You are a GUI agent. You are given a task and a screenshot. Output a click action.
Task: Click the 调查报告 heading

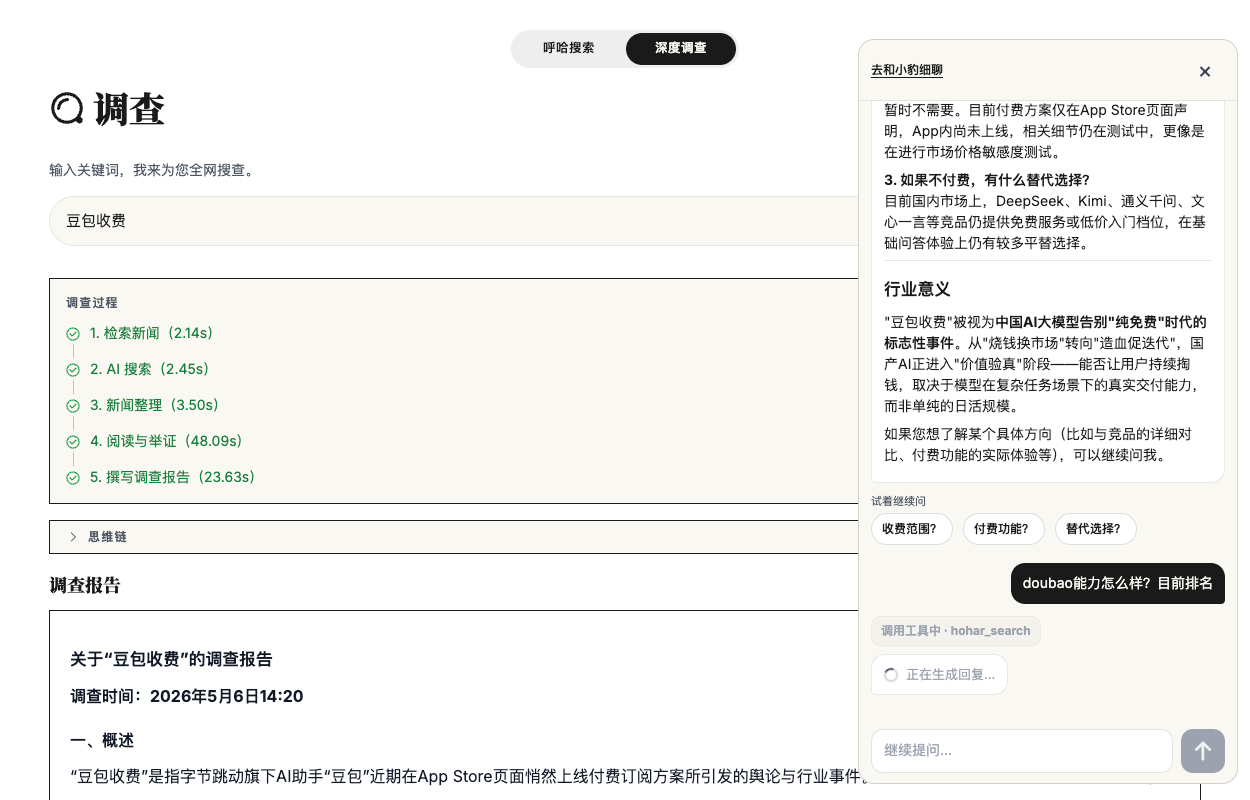(85, 585)
